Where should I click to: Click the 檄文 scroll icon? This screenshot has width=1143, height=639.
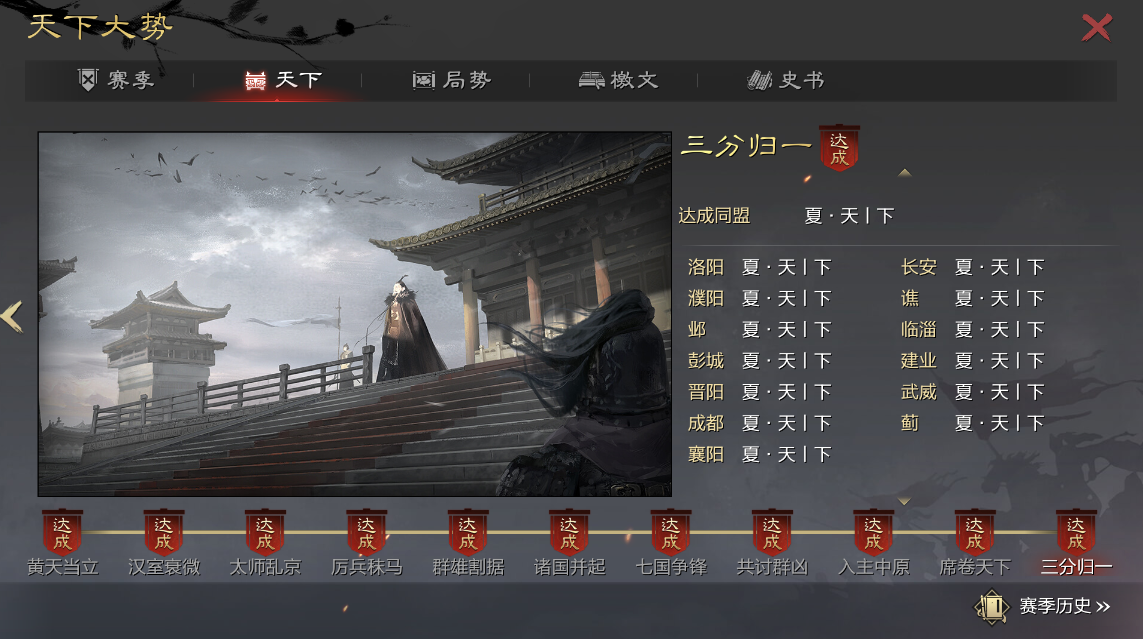[591, 80]
